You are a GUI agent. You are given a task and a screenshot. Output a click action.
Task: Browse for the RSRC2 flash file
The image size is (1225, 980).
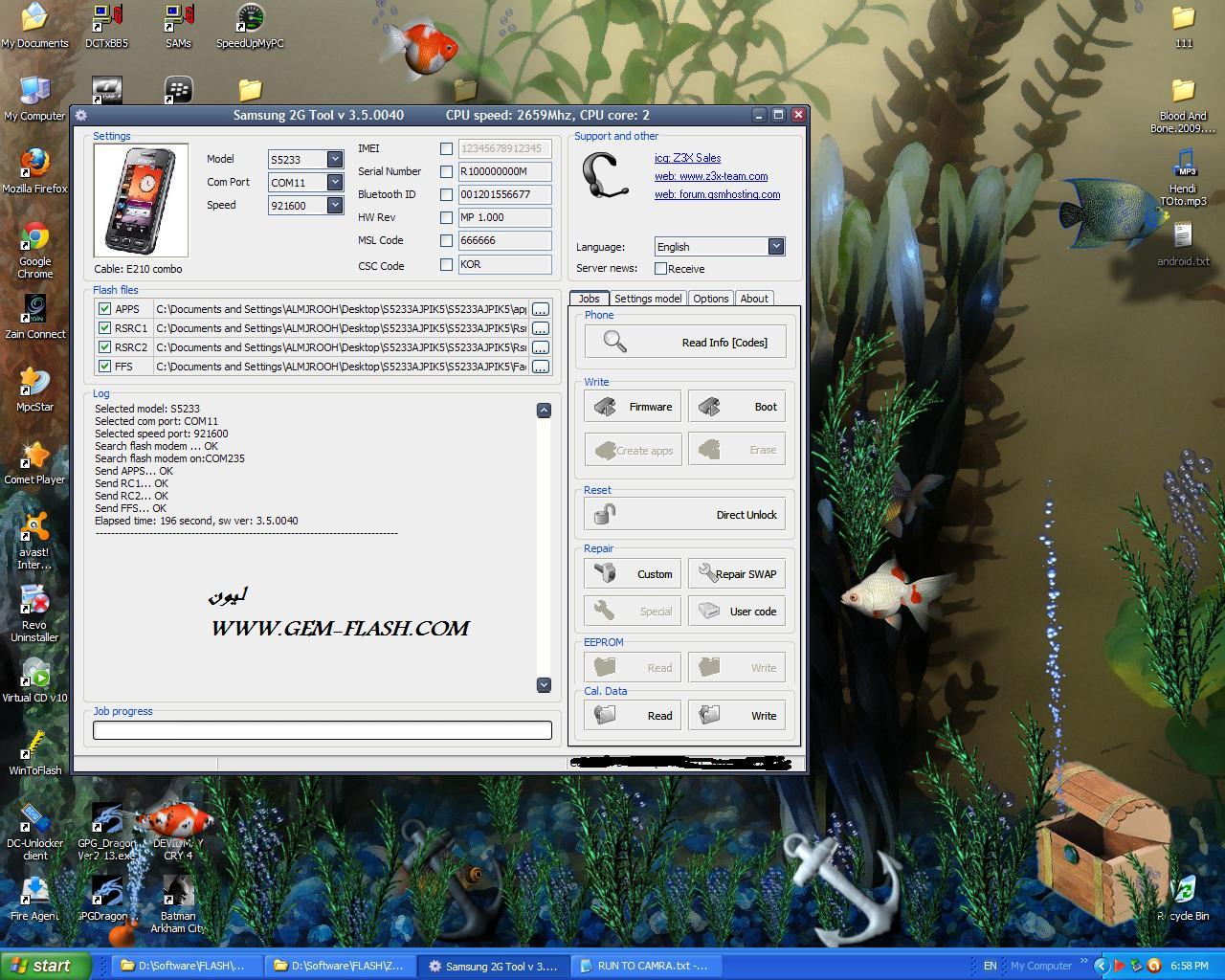[x=541, y=347]
